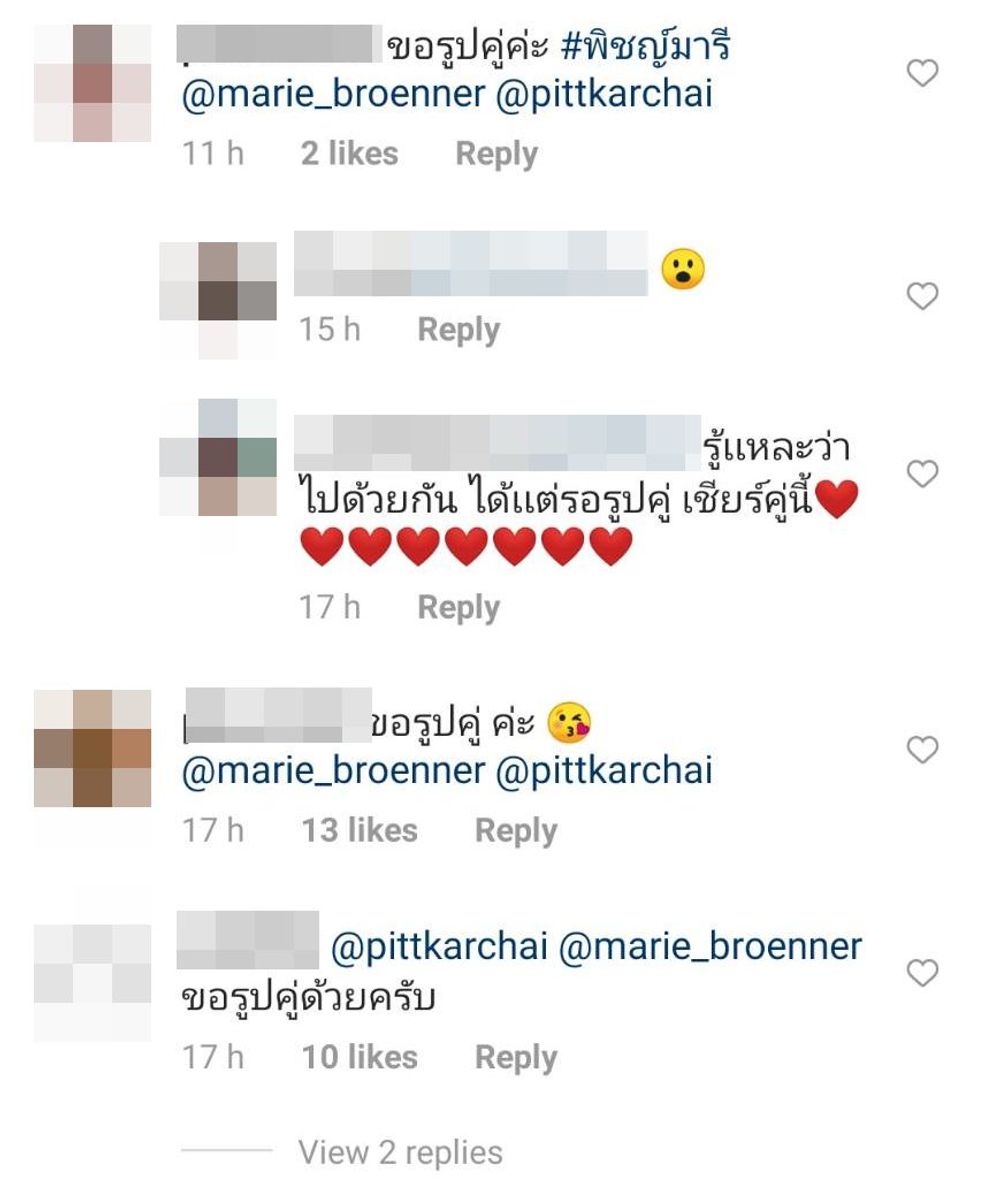
Task: Open the #พิชญ์มารี hashtag
Action: click(x=646, y=46)
